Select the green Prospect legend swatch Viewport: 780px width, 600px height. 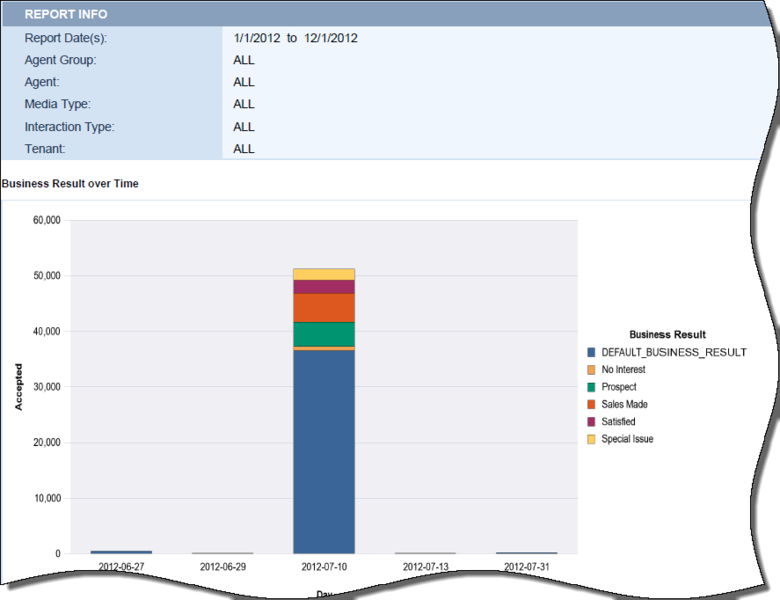(x=592, y=387)
